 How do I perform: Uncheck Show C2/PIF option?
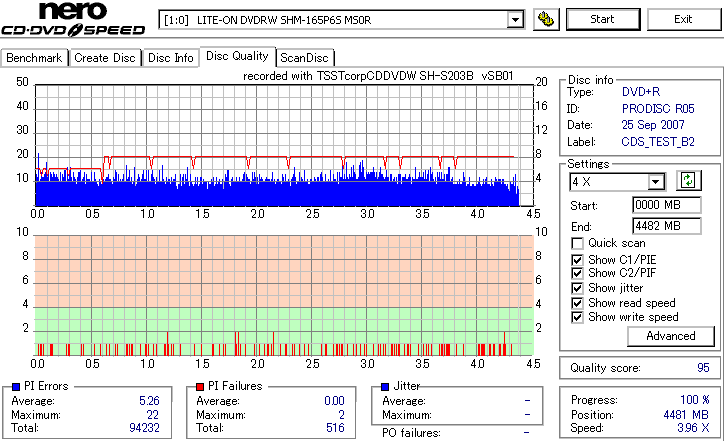pos(577,273)
